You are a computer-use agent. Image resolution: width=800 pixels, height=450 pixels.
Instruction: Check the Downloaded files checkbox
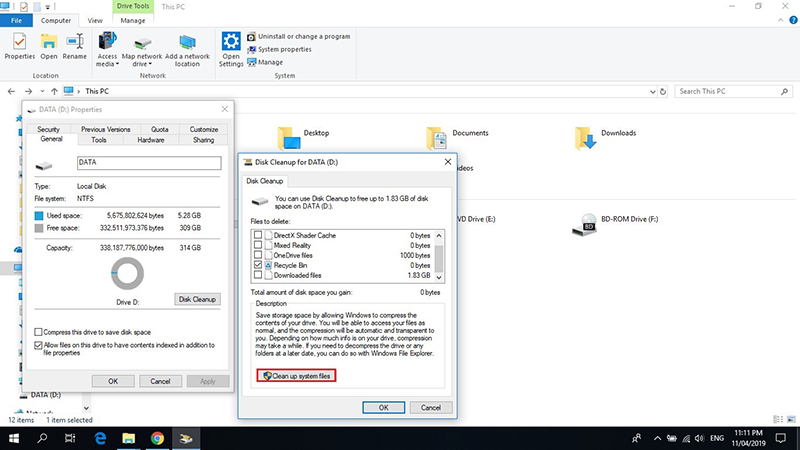(258, 274)
